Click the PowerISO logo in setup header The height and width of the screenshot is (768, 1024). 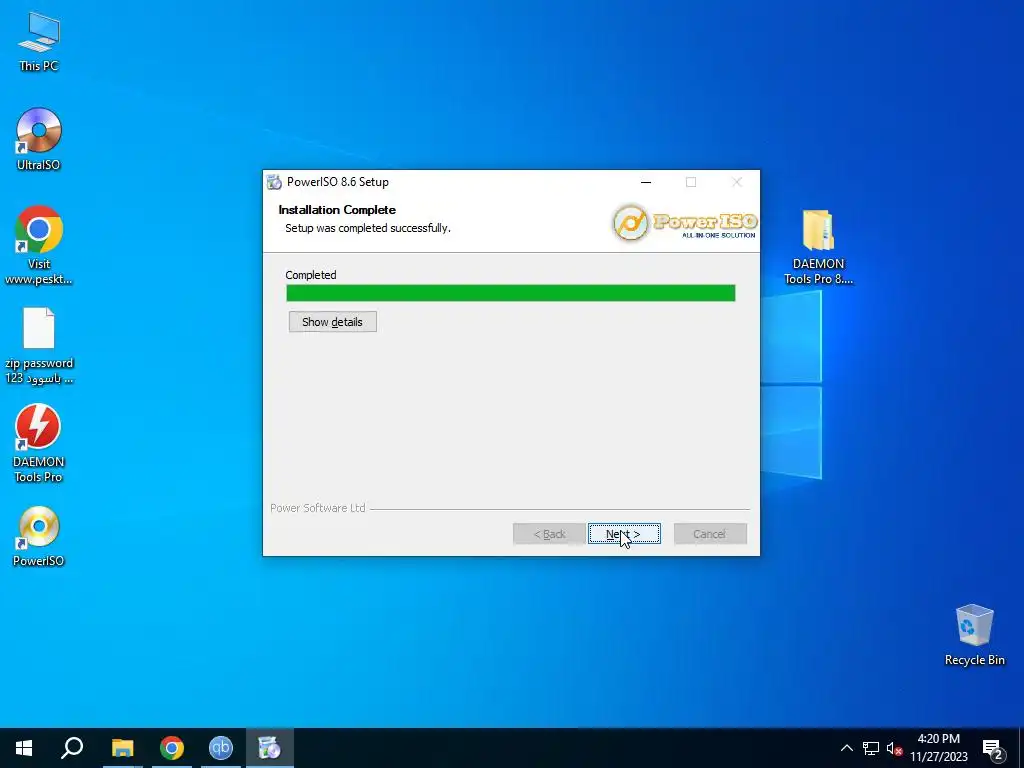click(x=684, y=223)
